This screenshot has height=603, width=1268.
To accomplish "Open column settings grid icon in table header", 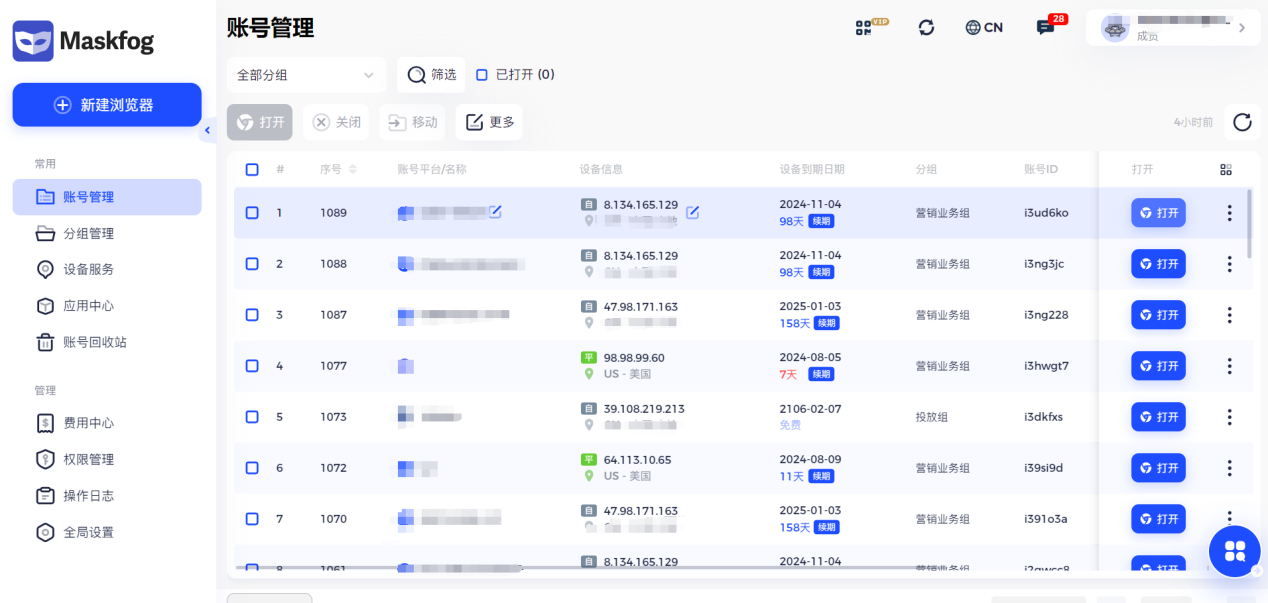I will point(1225,170).
